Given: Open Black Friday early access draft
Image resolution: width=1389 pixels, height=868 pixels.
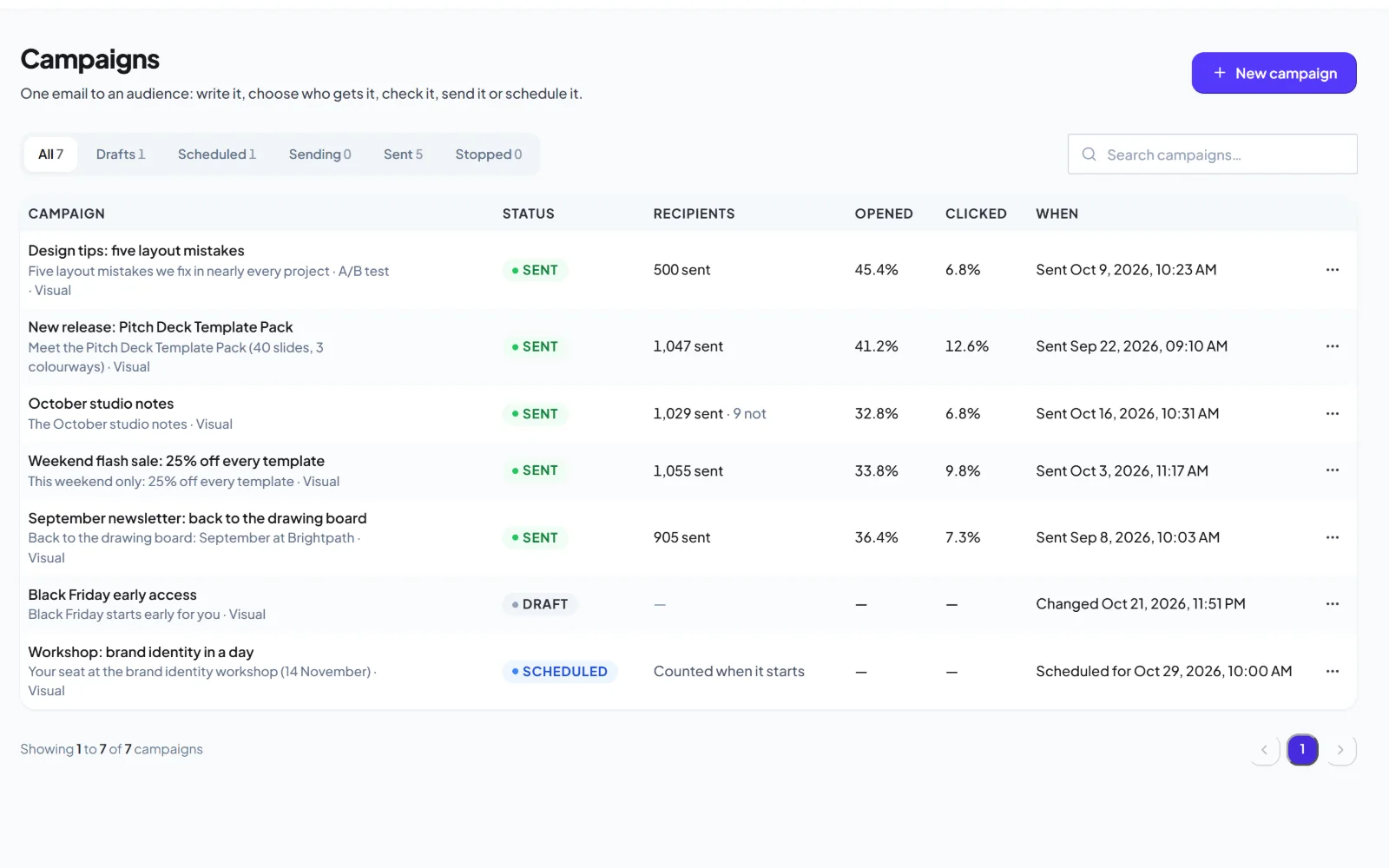Looking at the screenshot, I should pyautogui.click(x=112, y=595).
